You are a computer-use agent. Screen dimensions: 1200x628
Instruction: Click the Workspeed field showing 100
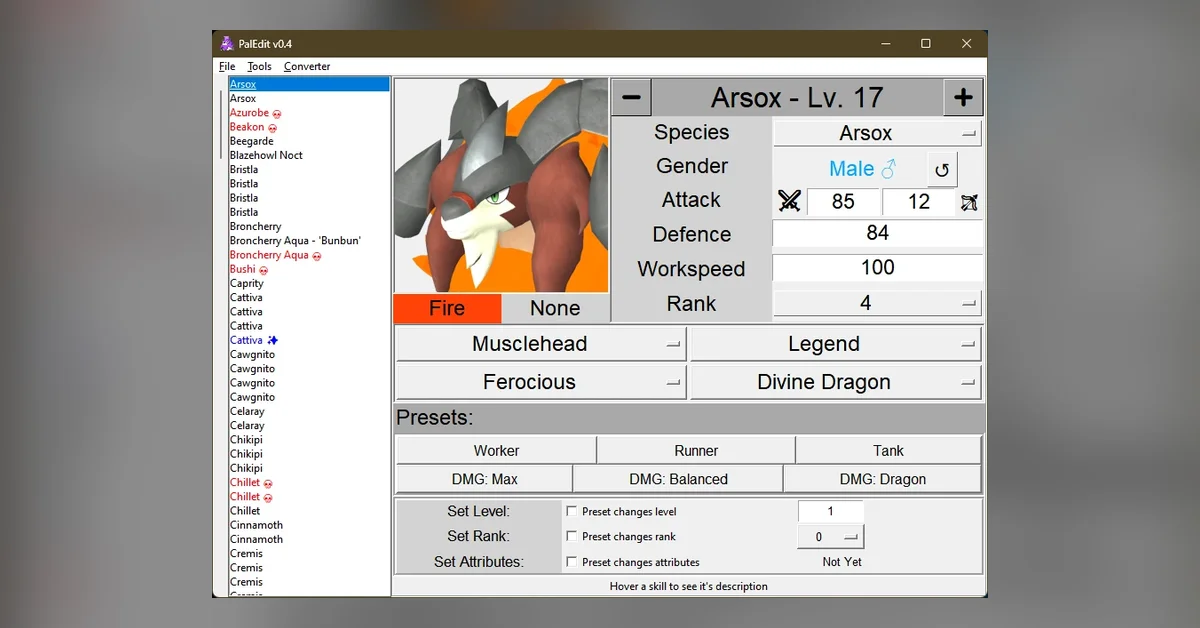877,268
